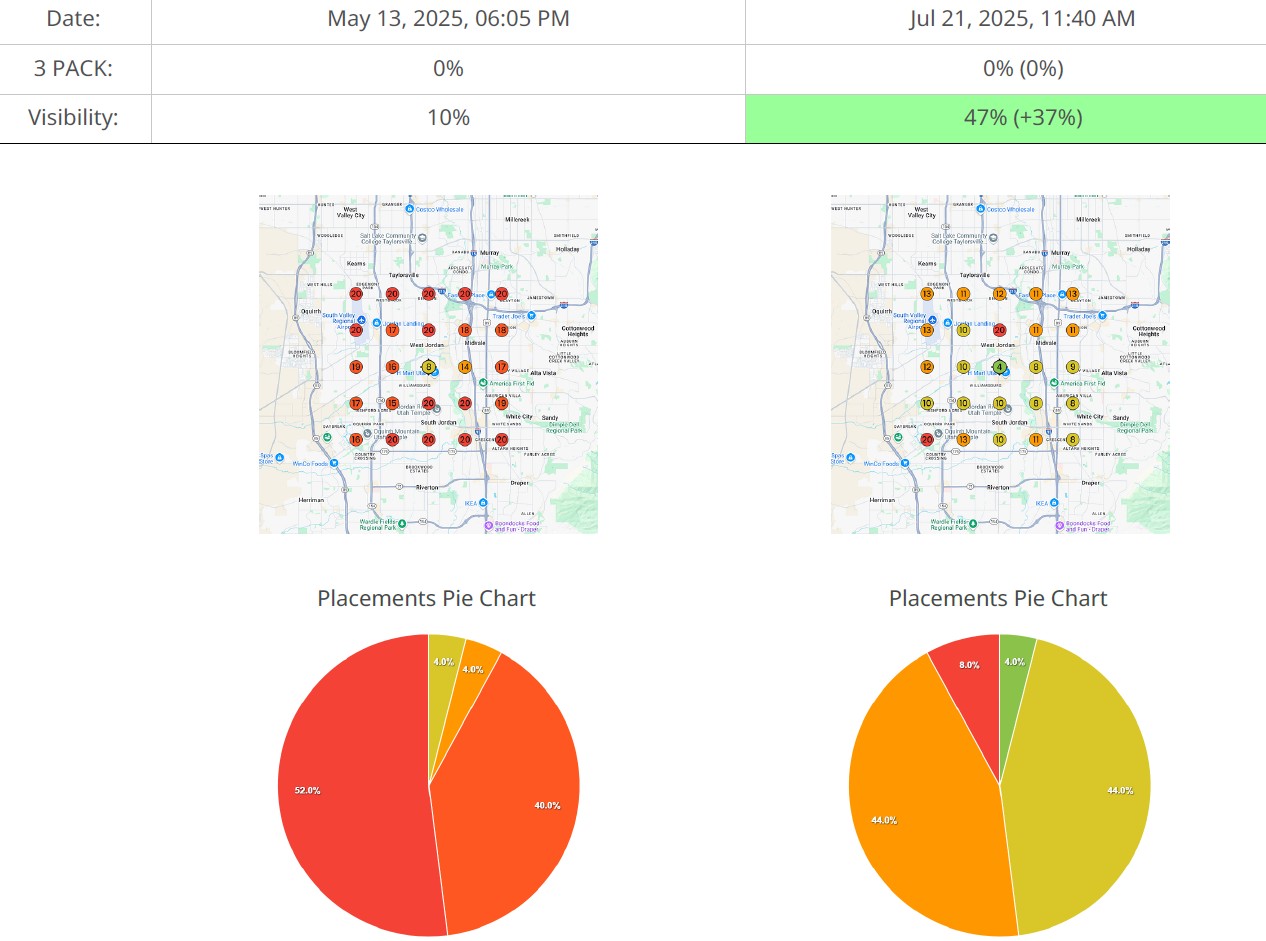Click the Jul 21, 2025 date cell
Screen dimensions: 1266x941
[x=1005, y=19]
